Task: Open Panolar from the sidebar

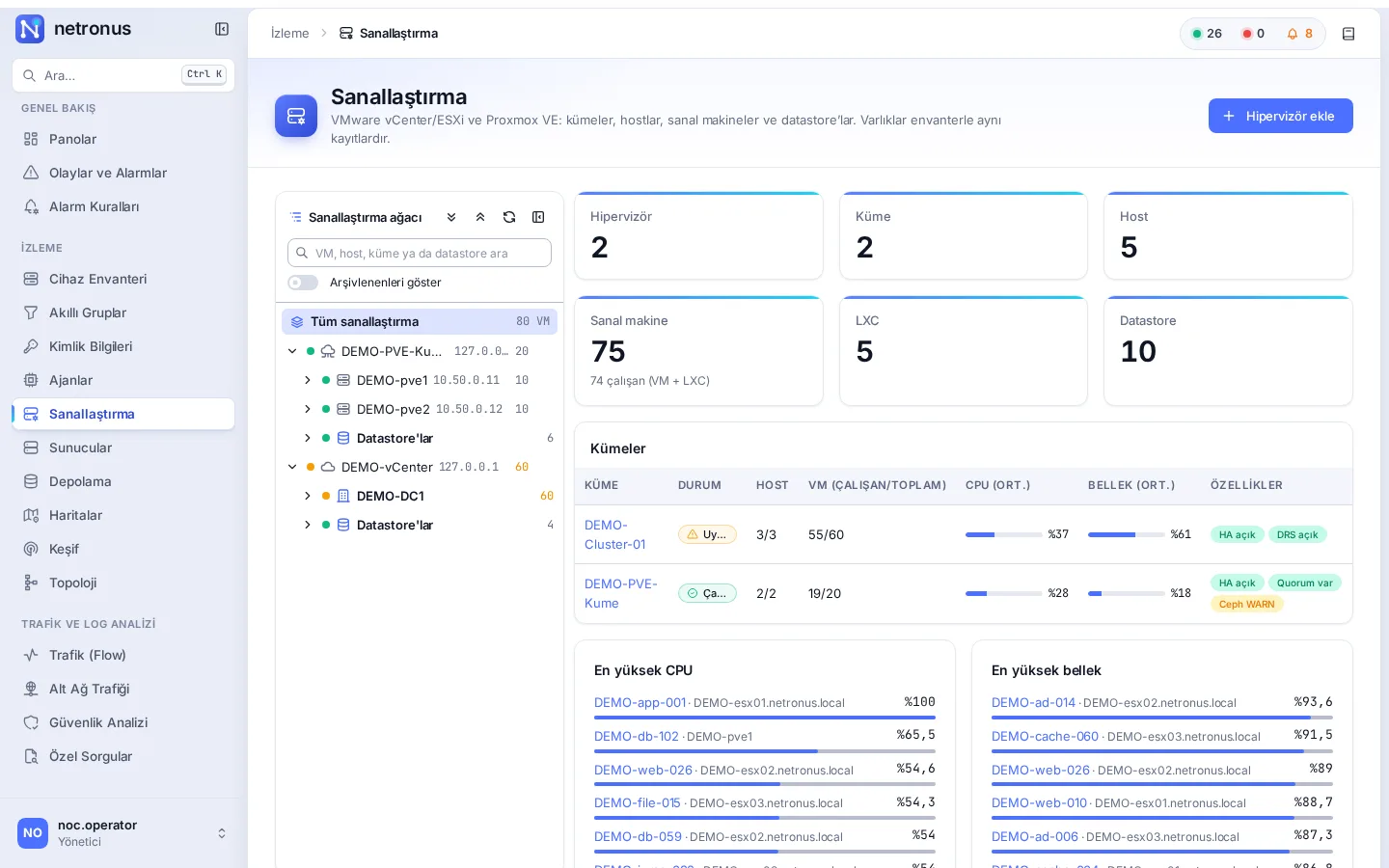Action: point(123,139)
